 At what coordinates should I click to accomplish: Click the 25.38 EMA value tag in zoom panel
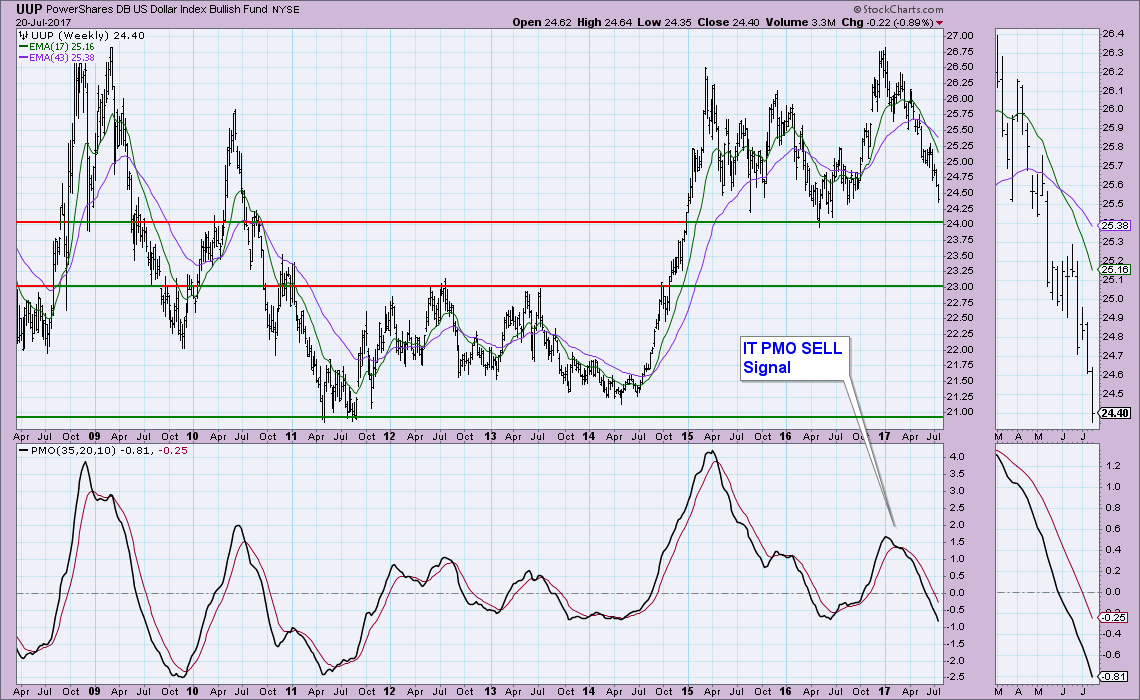[1115, 225]
